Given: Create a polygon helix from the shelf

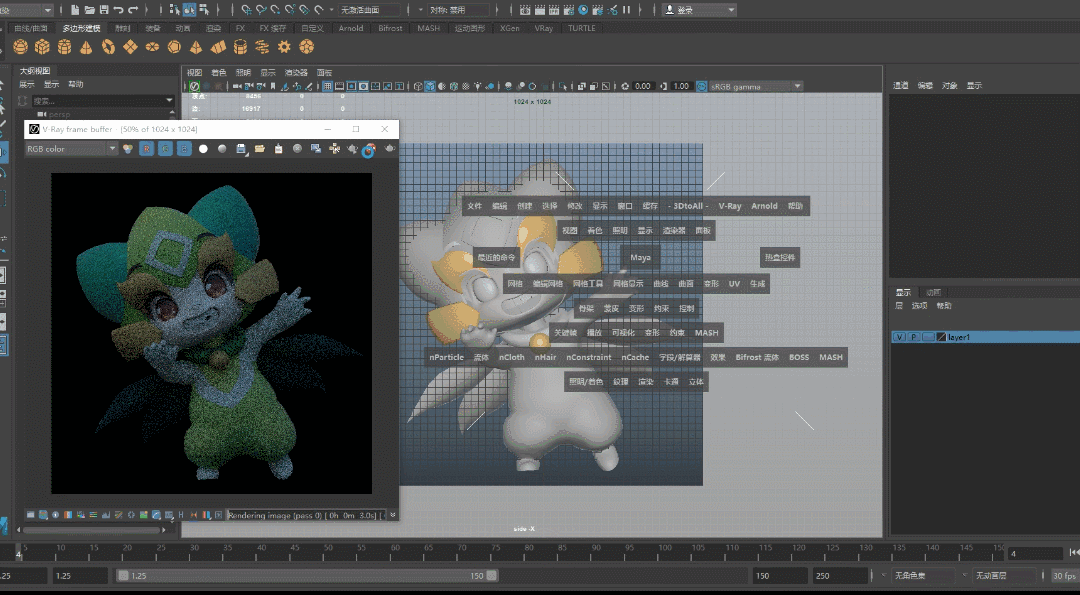Looking at the screenshot, I should (262, 47).
